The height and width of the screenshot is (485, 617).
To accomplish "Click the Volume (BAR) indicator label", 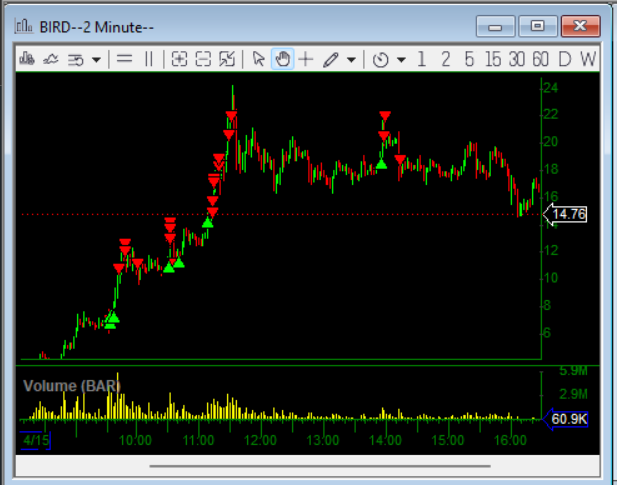I will [x=72, y=386].
